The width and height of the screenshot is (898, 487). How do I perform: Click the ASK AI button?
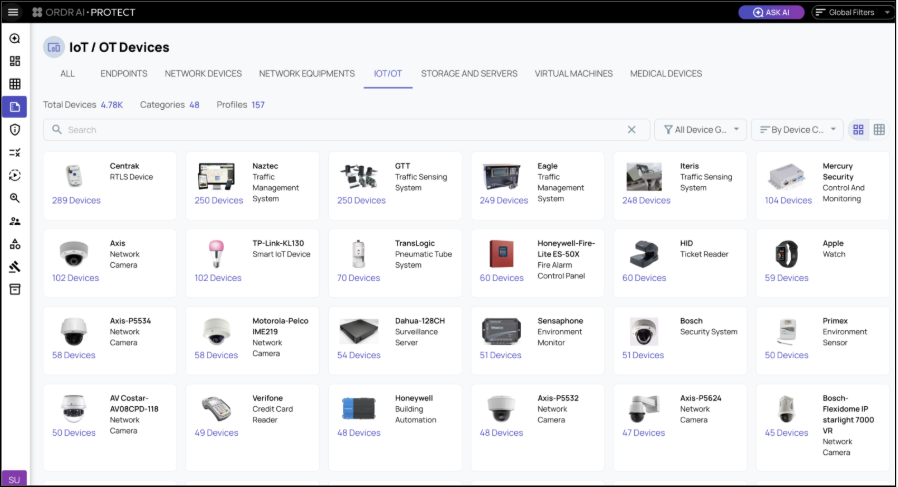tap(771, 12)
